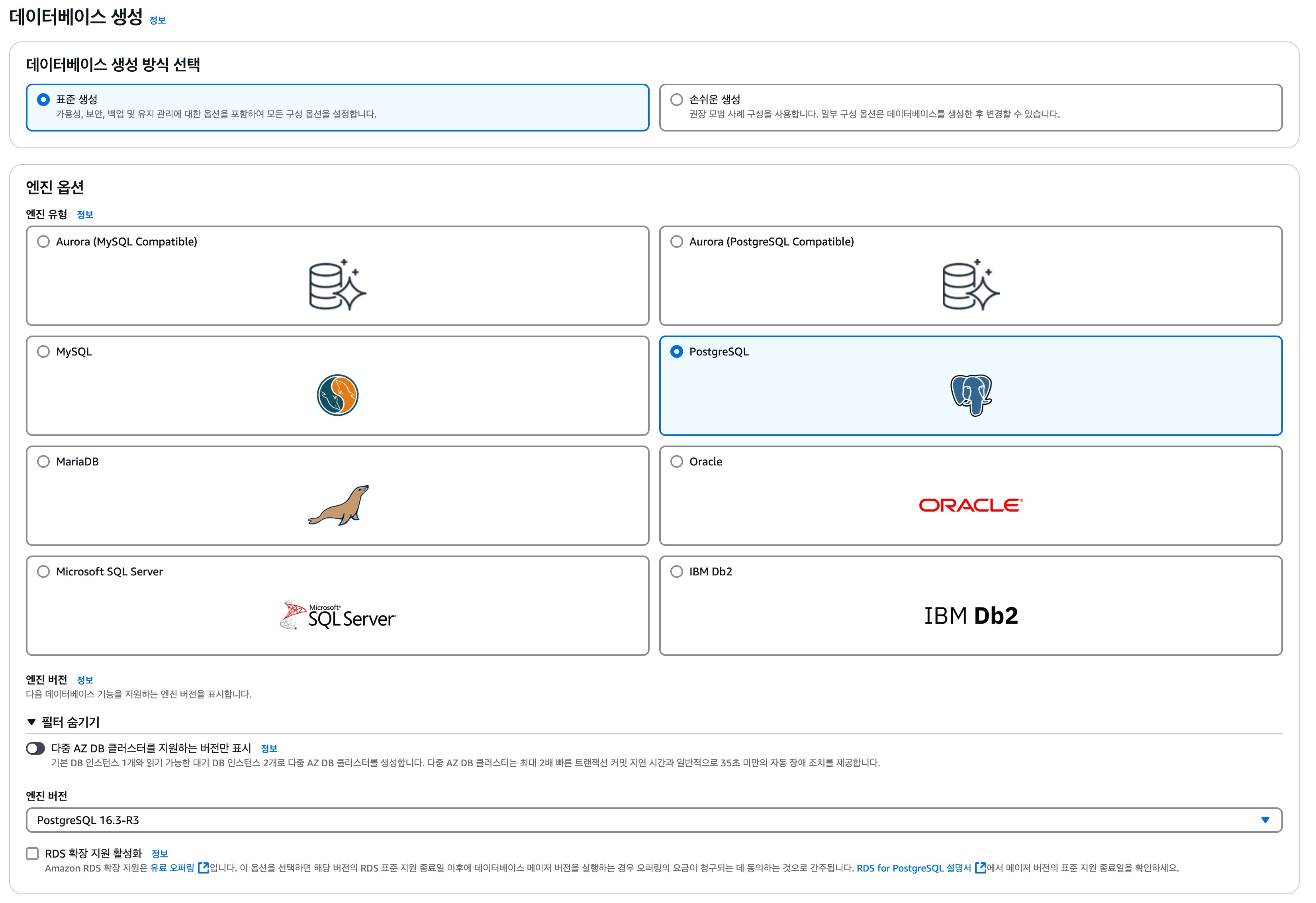Click the Aurora PostgreSQL database sparkle icon
The height and width of the screenshot is (903, 1316).
click(971, 285)
